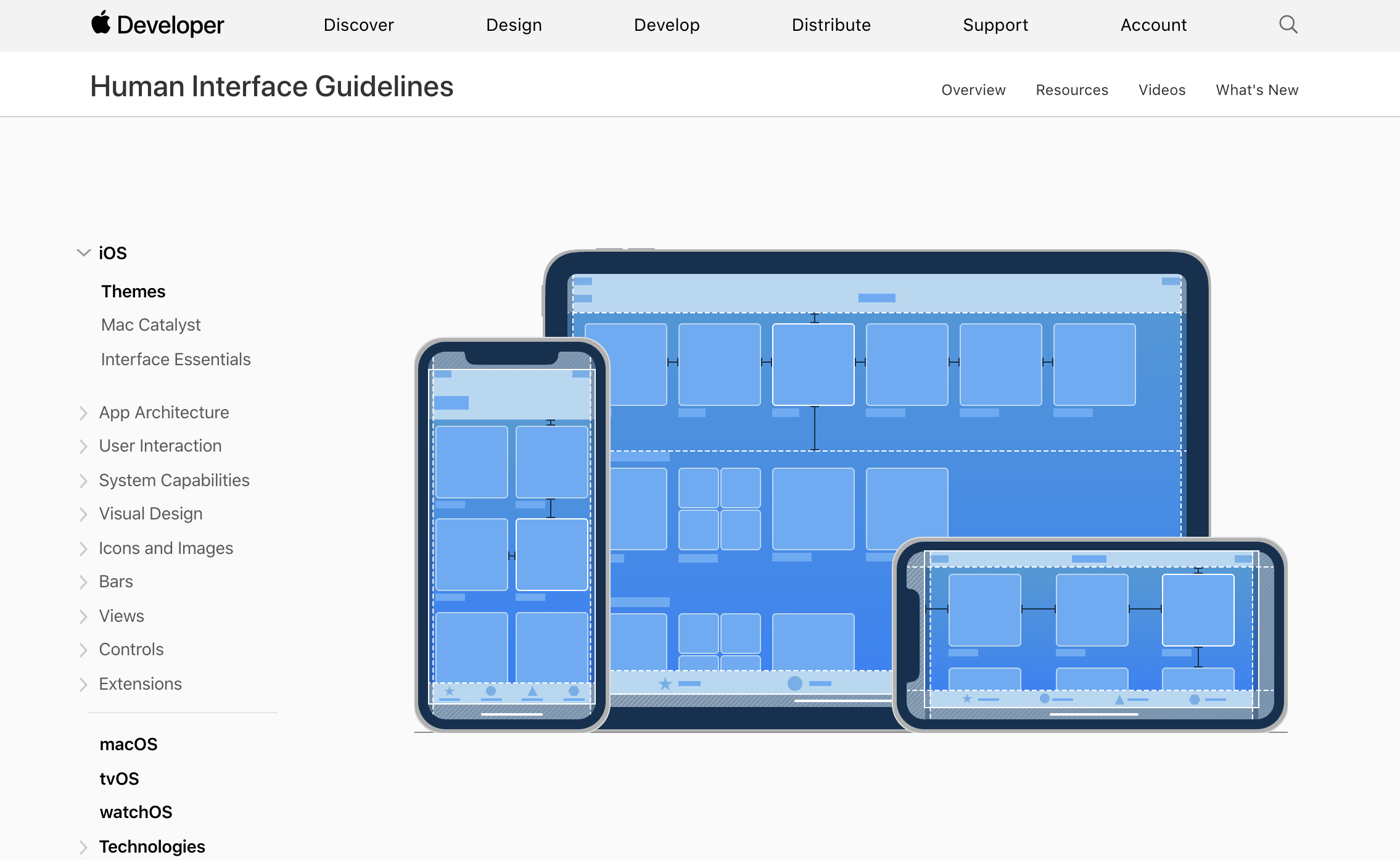The image size is (1400, 860).
Task: Select watchOS platform in sidebar
Action: pyautogui.click(x=136, y=812)
